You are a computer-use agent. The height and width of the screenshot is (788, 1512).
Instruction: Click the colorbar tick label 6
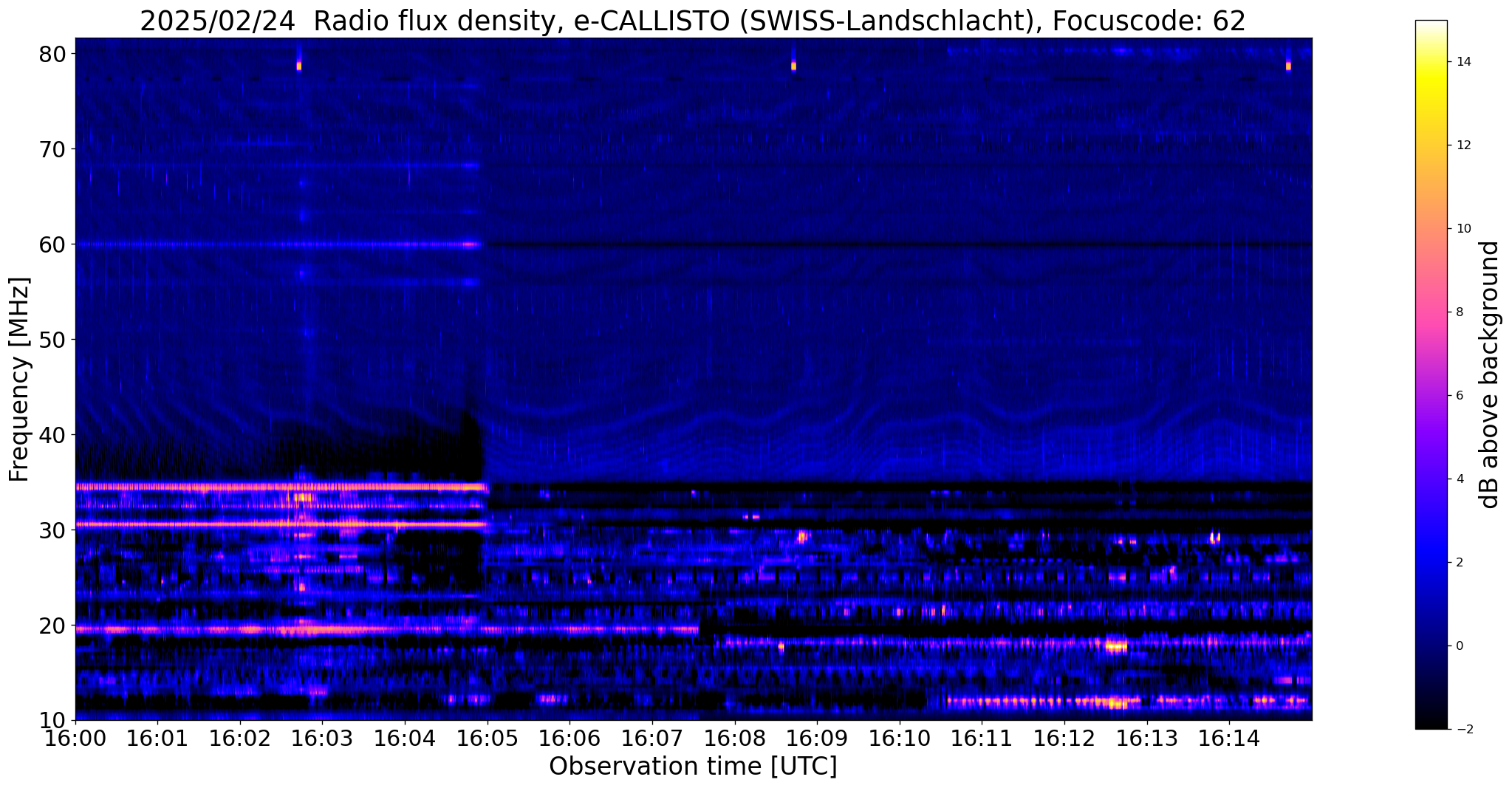tap(1459, 396)
